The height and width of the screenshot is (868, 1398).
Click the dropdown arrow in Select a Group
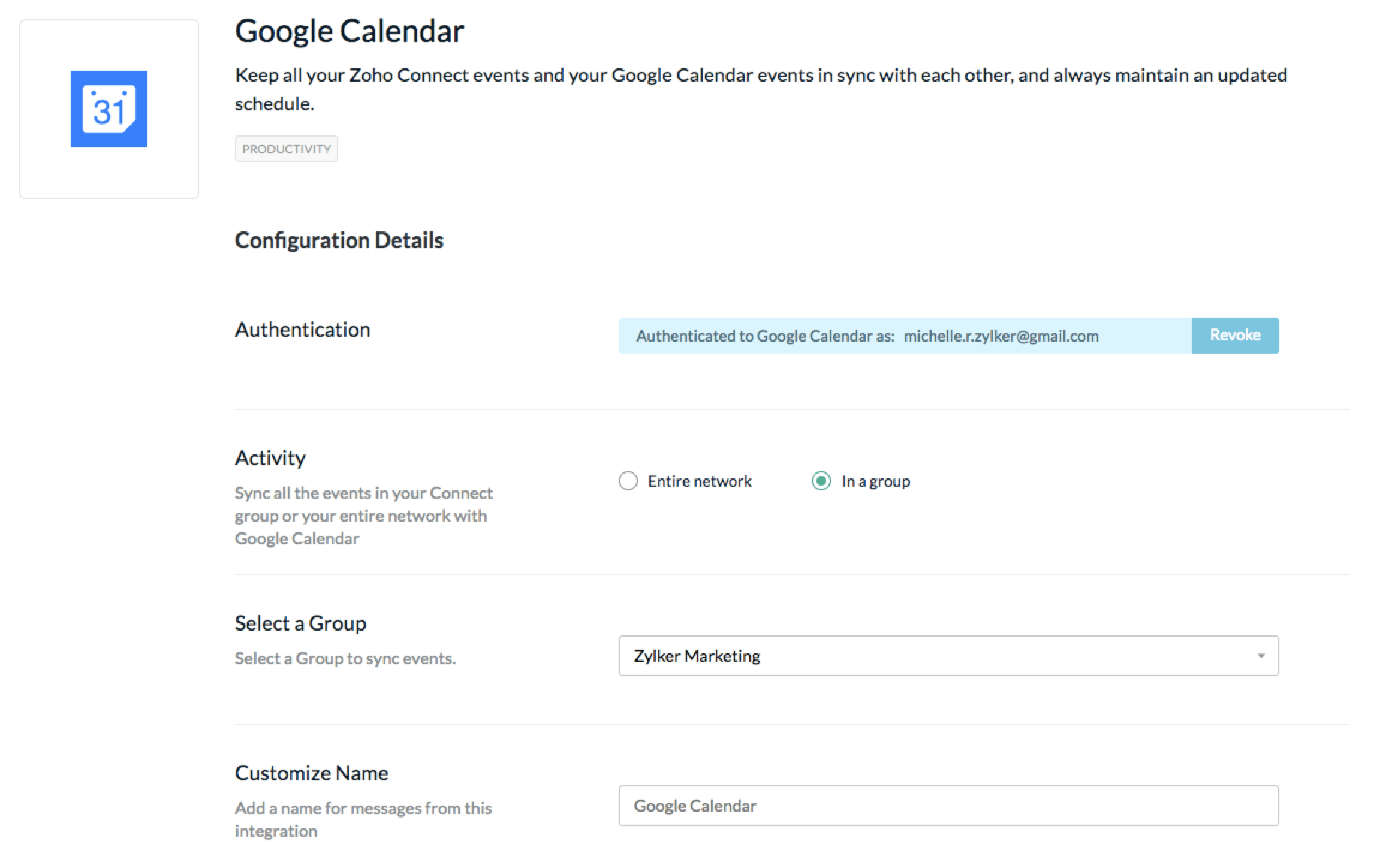point(1261,656)
